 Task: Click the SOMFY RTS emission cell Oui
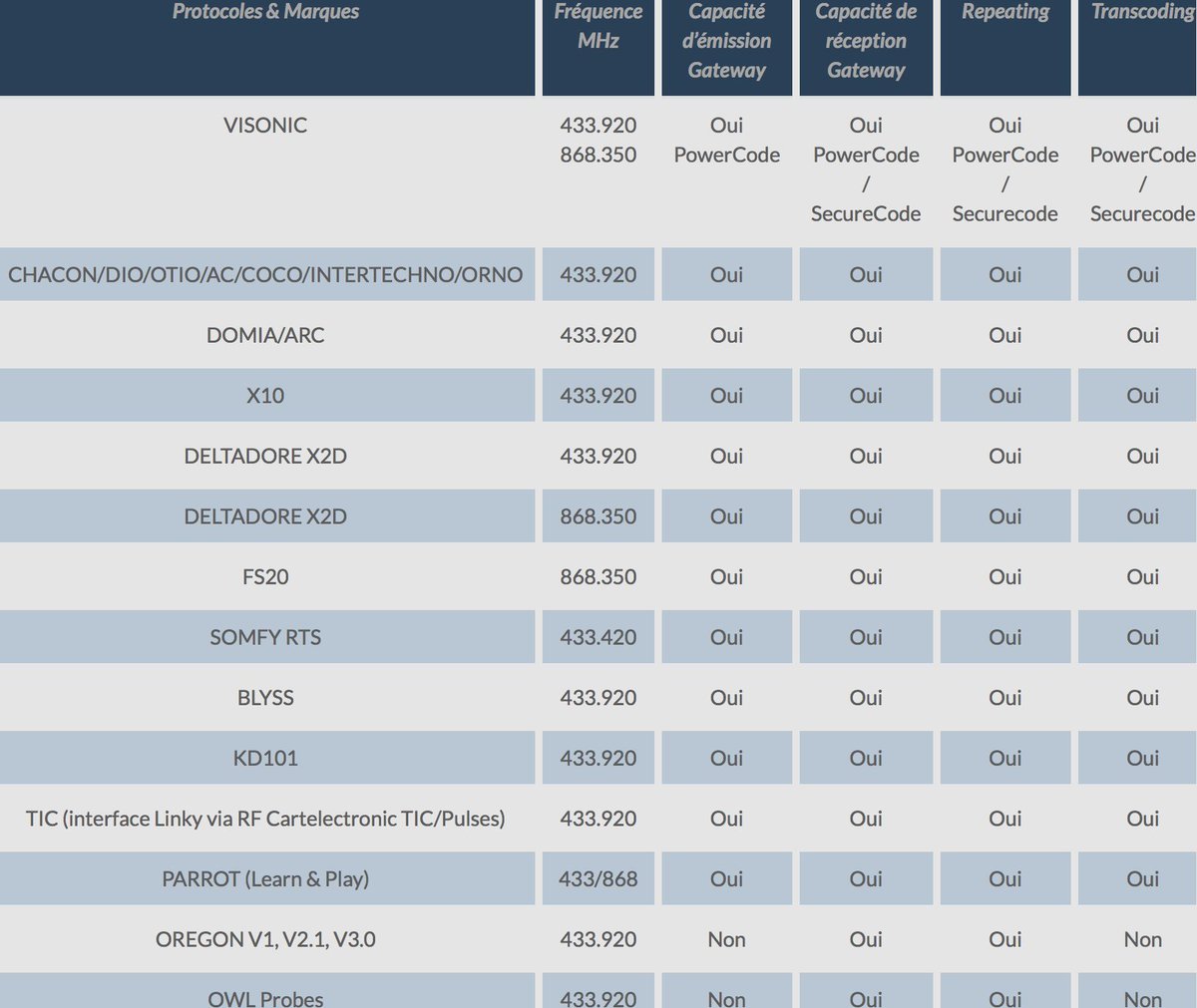tap(727, 637)
